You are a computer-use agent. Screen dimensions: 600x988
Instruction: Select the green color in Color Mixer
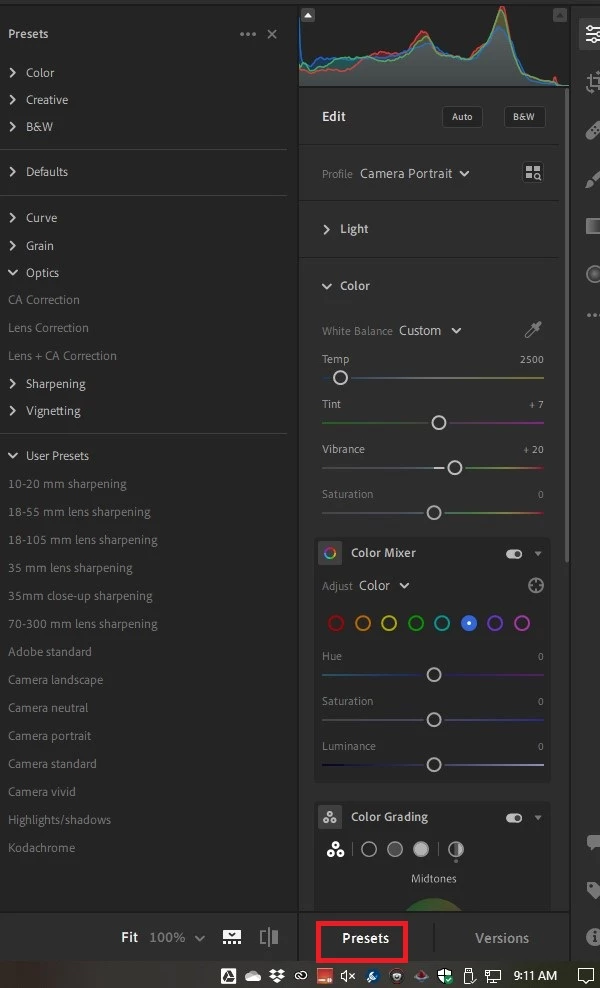click(415, 623)
